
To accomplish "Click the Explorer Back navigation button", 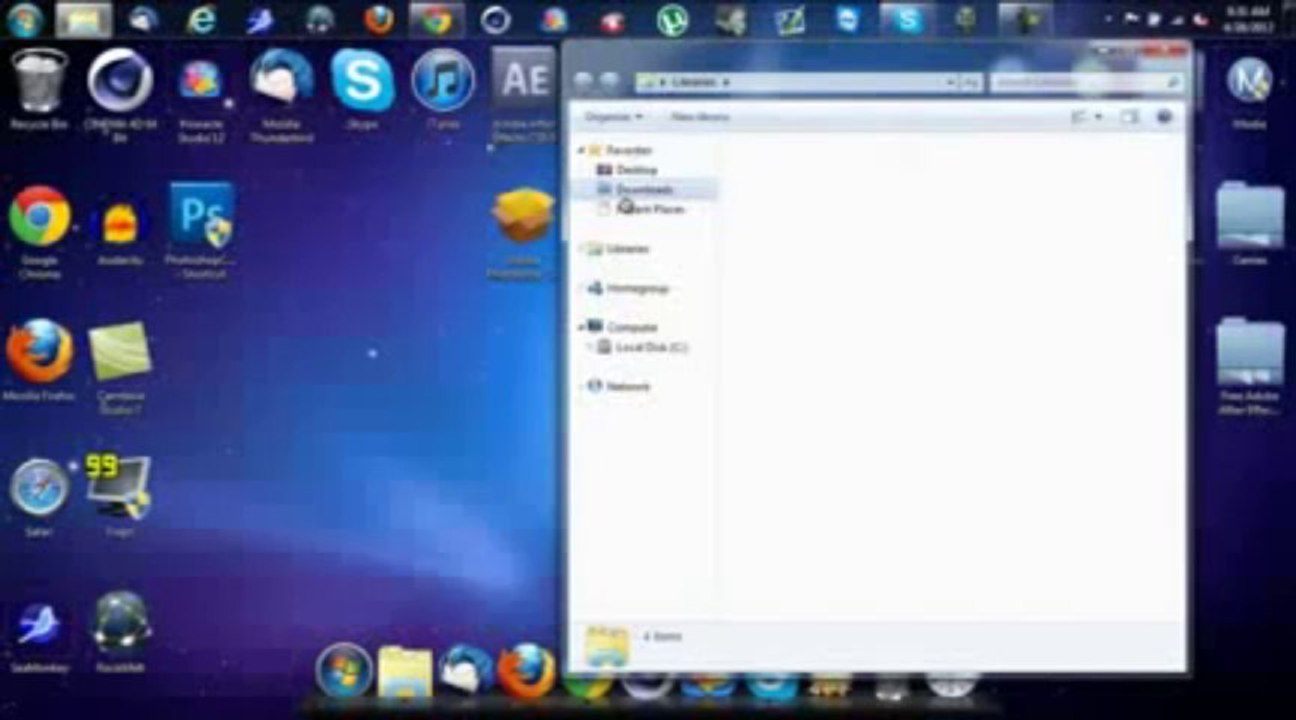I will [x=583, y=82].
